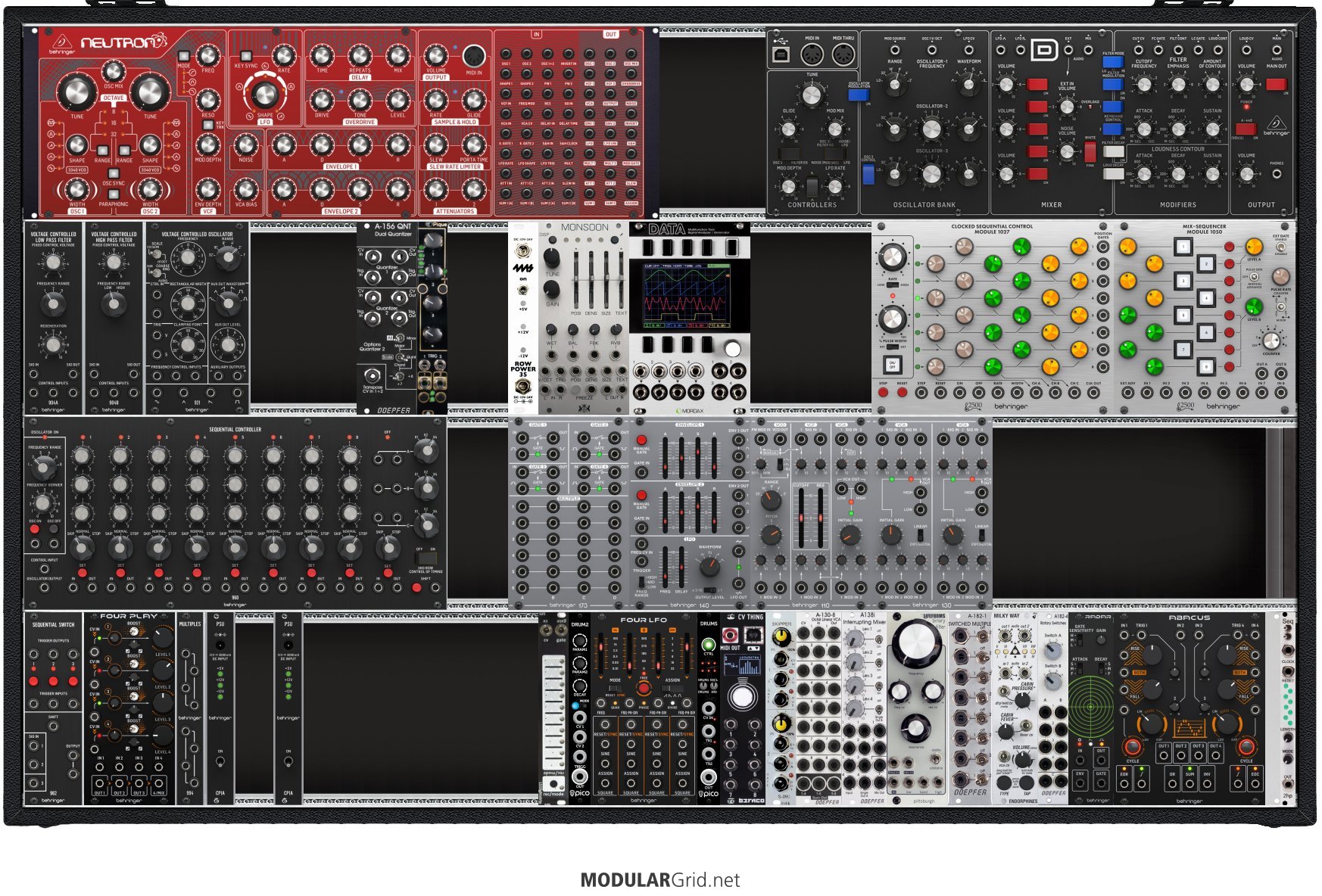
Task: Click the Neutron OSC SYNC button
Action: [x=114, y=174]
